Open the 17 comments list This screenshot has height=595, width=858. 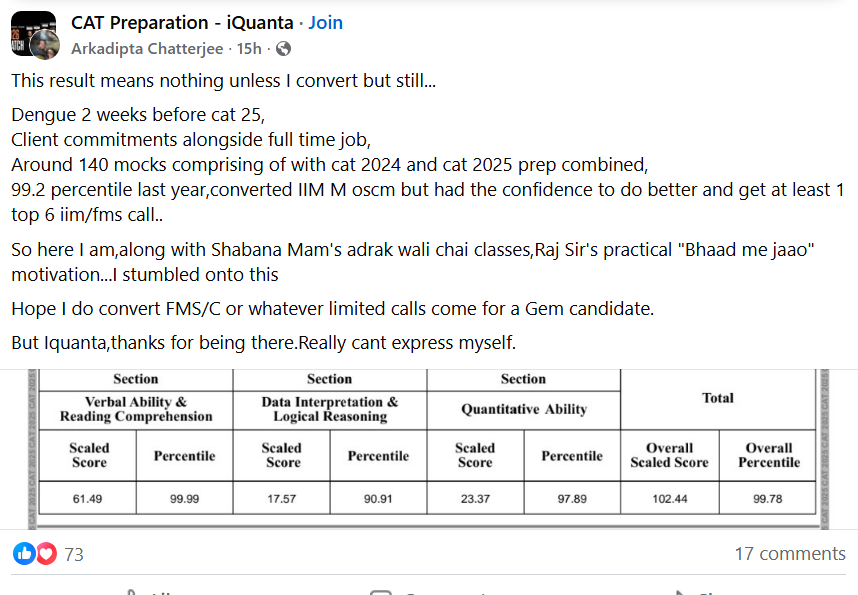coord(790,553)
